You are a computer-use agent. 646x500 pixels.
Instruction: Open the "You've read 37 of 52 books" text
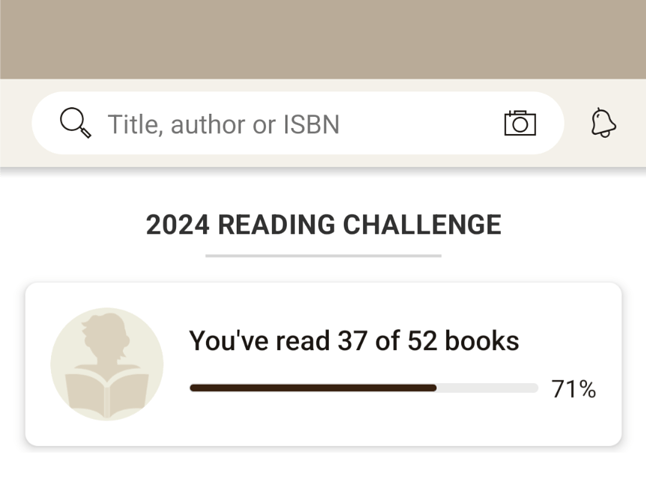click(x=354, y=341)
